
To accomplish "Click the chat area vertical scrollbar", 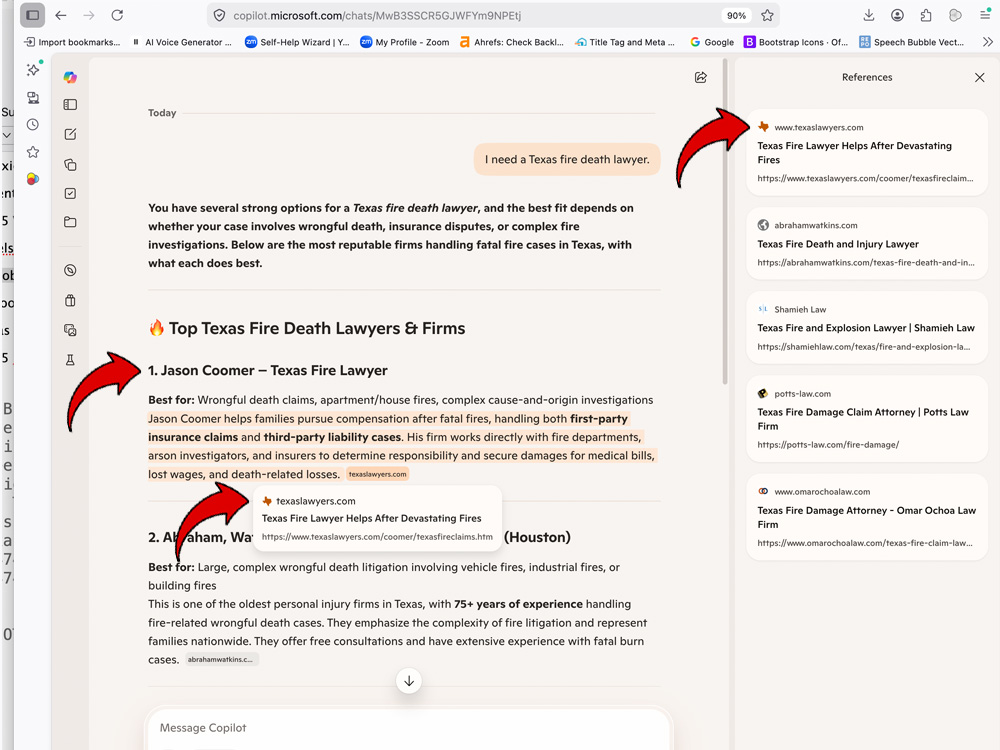I will point(725,222).
